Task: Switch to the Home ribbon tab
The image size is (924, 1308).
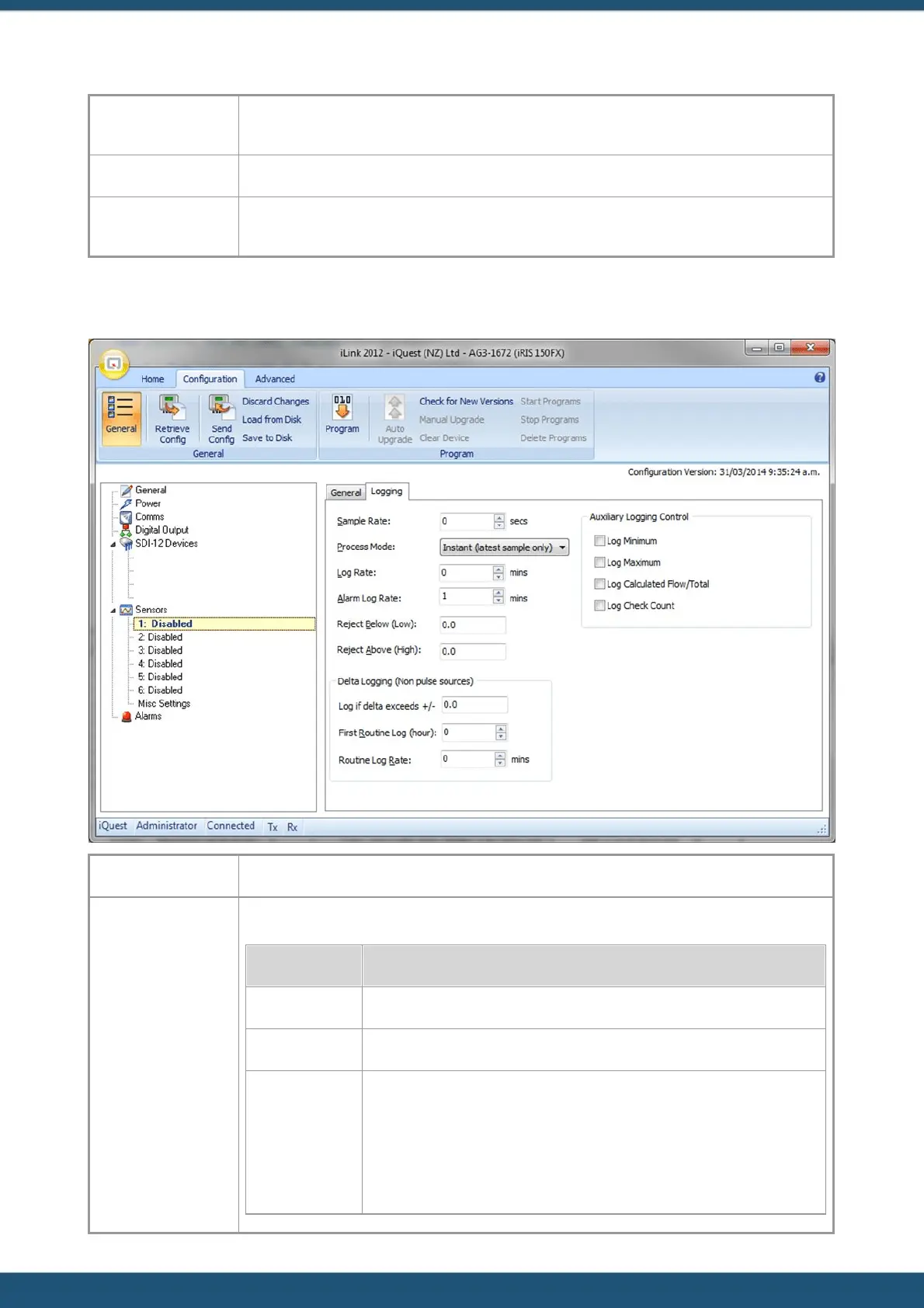Action: (153, 379)
